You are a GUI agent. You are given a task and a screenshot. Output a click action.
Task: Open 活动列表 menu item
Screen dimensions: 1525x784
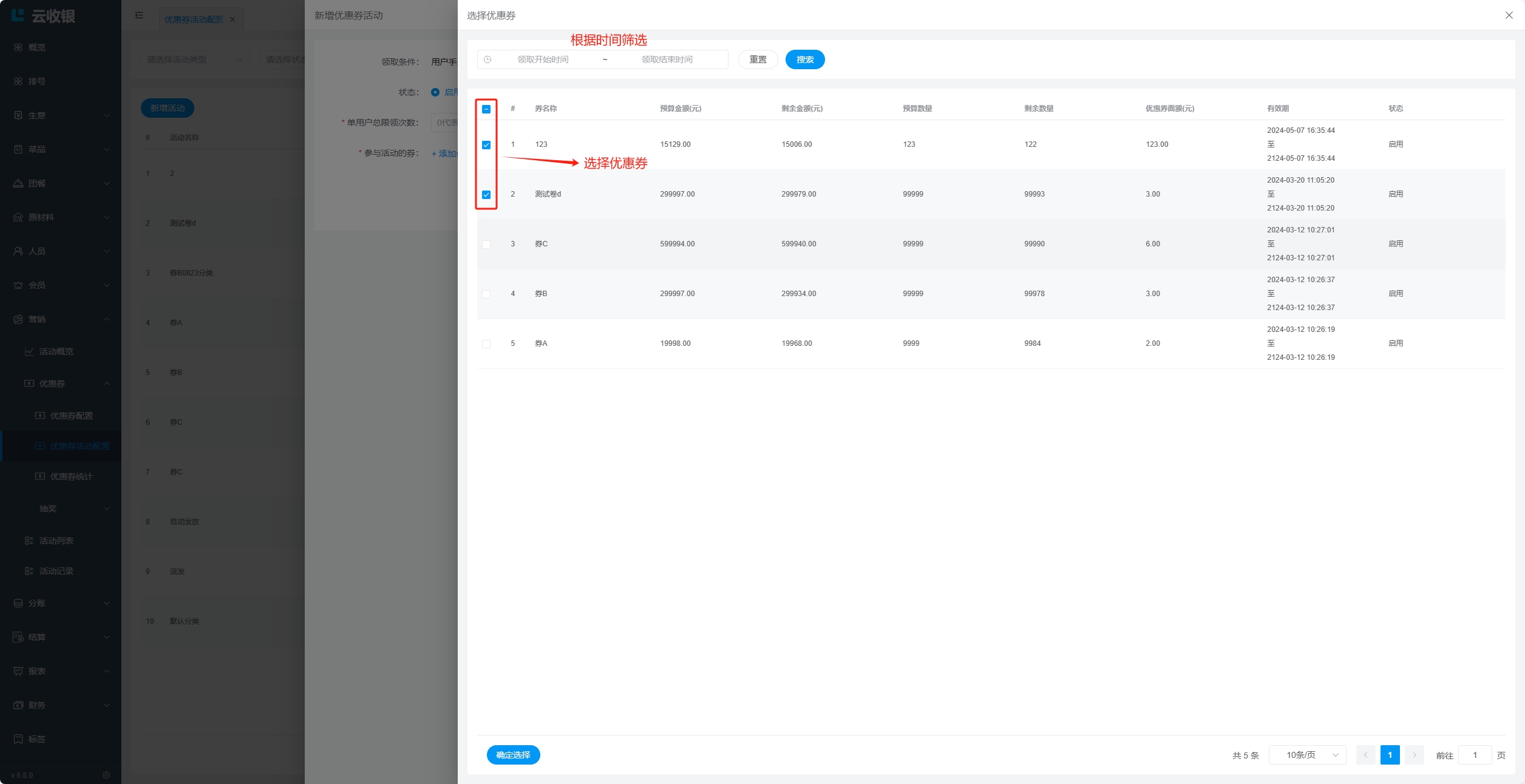[56, 541]
